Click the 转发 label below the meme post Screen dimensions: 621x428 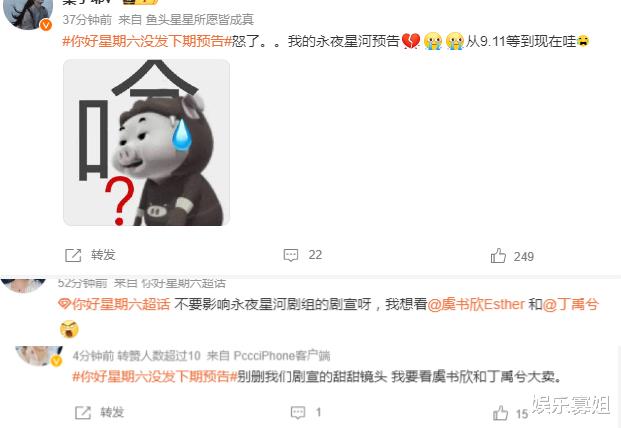pyautogui.click(x=103, y=255)
